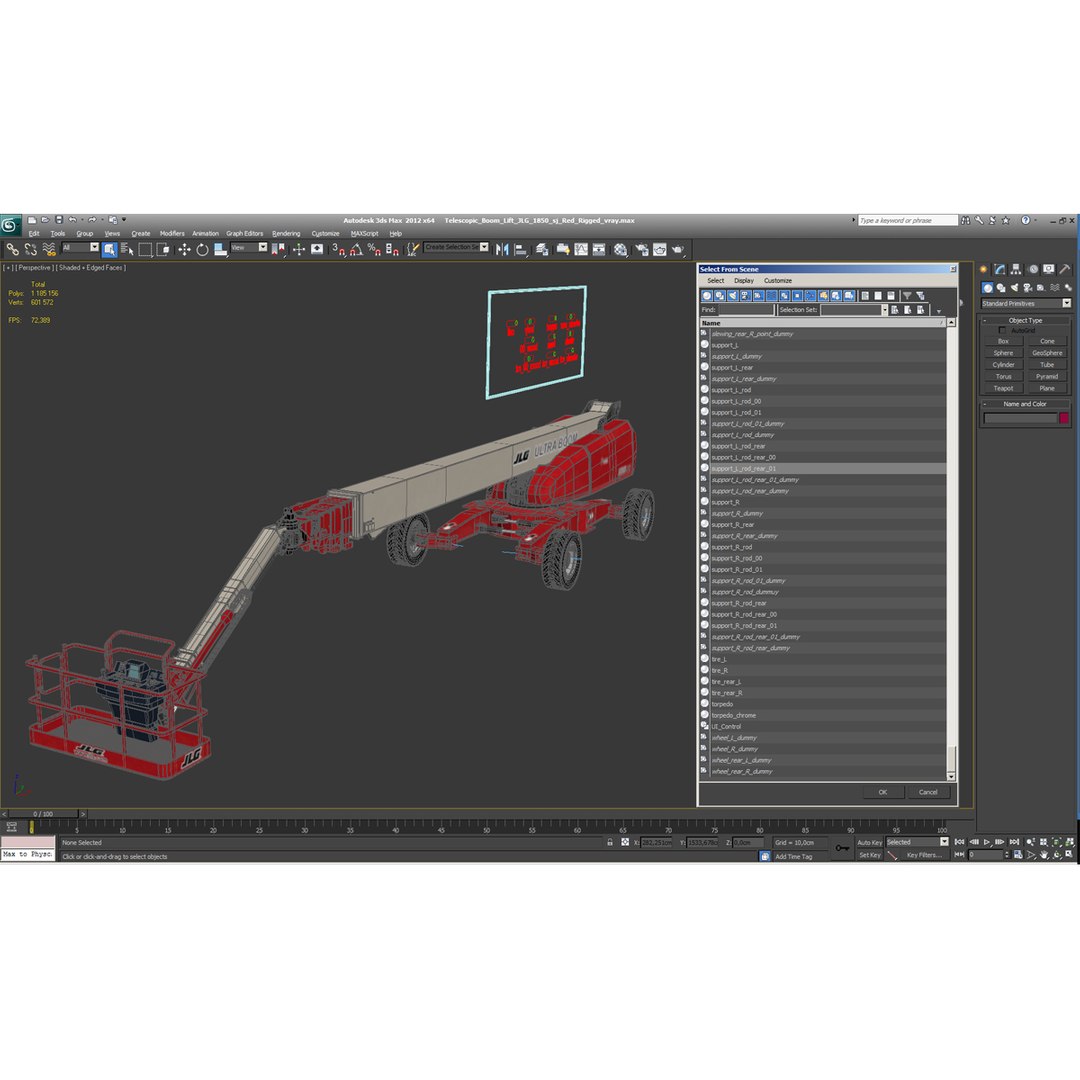Create a Teapot primitive
Viewport: 1080px width, 1080px height.
tap(1004, 388)
